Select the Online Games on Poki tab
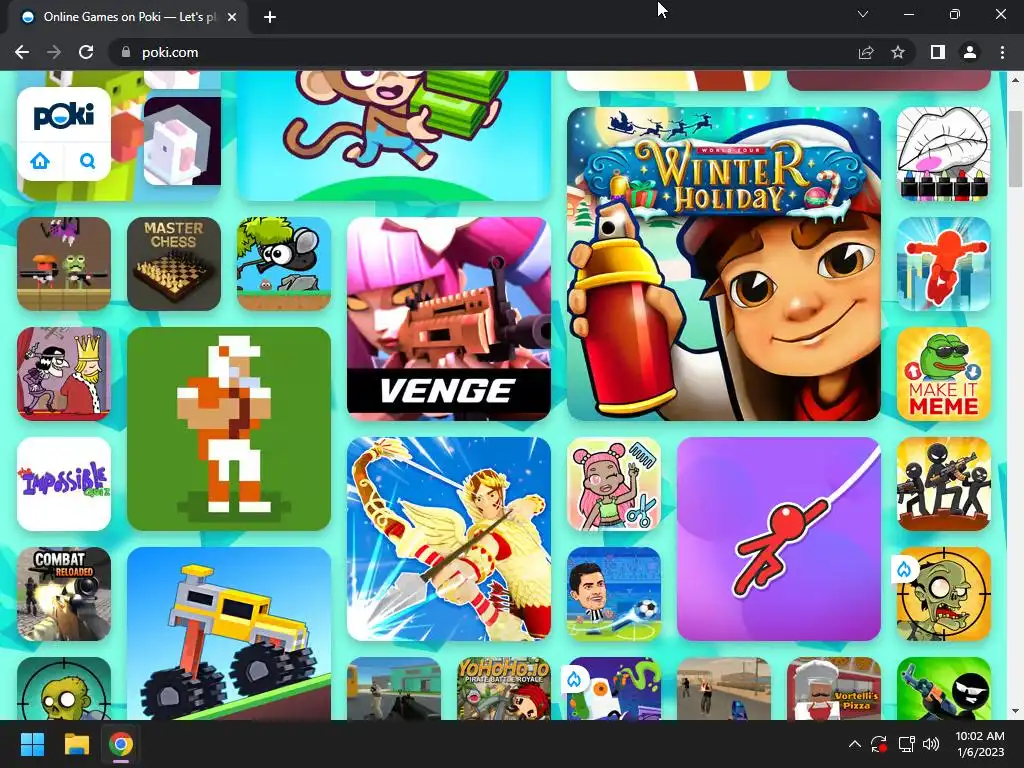1024x768 pixels. [128, 17]
